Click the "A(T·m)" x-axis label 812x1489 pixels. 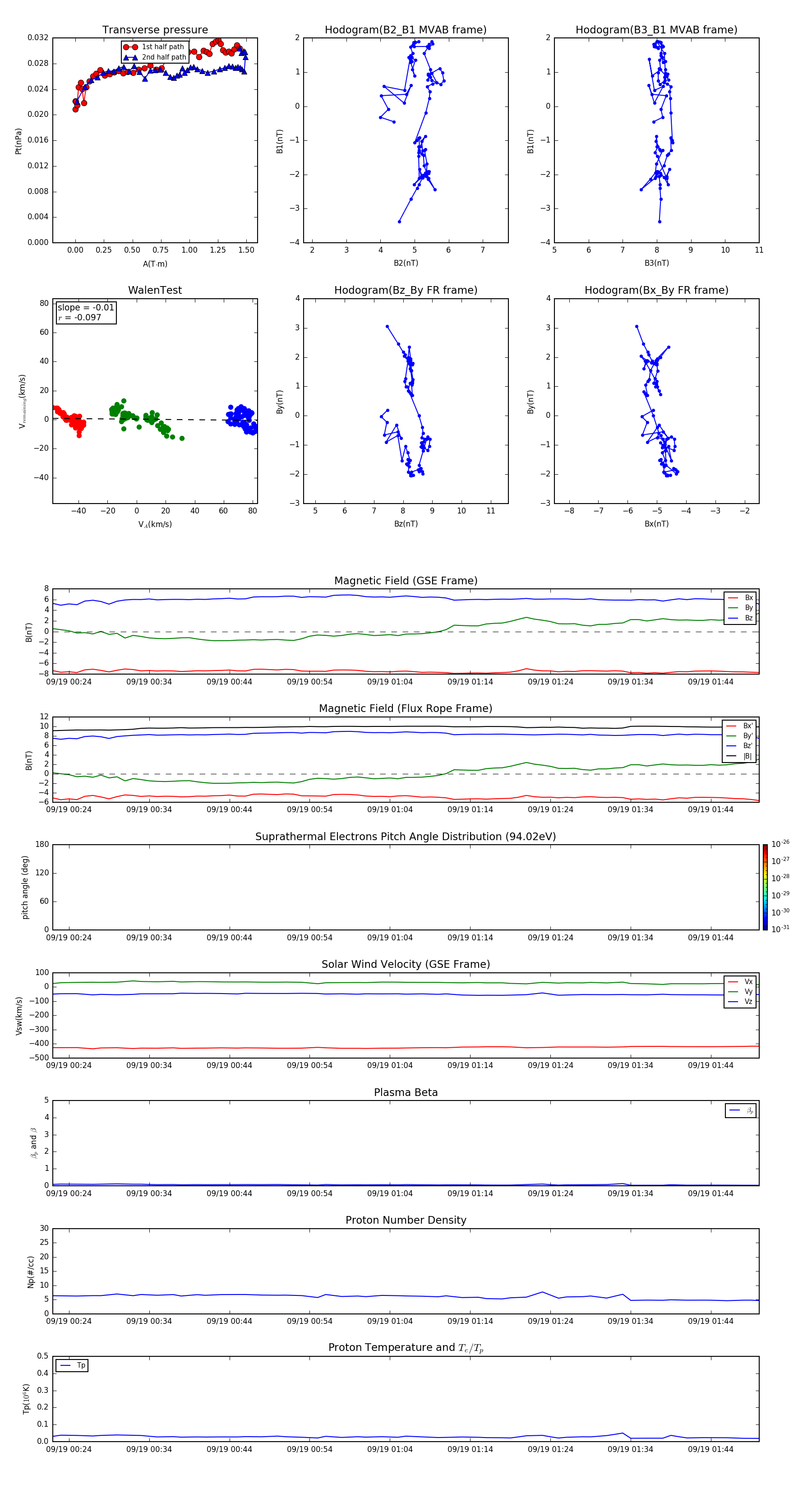(155, 264)
